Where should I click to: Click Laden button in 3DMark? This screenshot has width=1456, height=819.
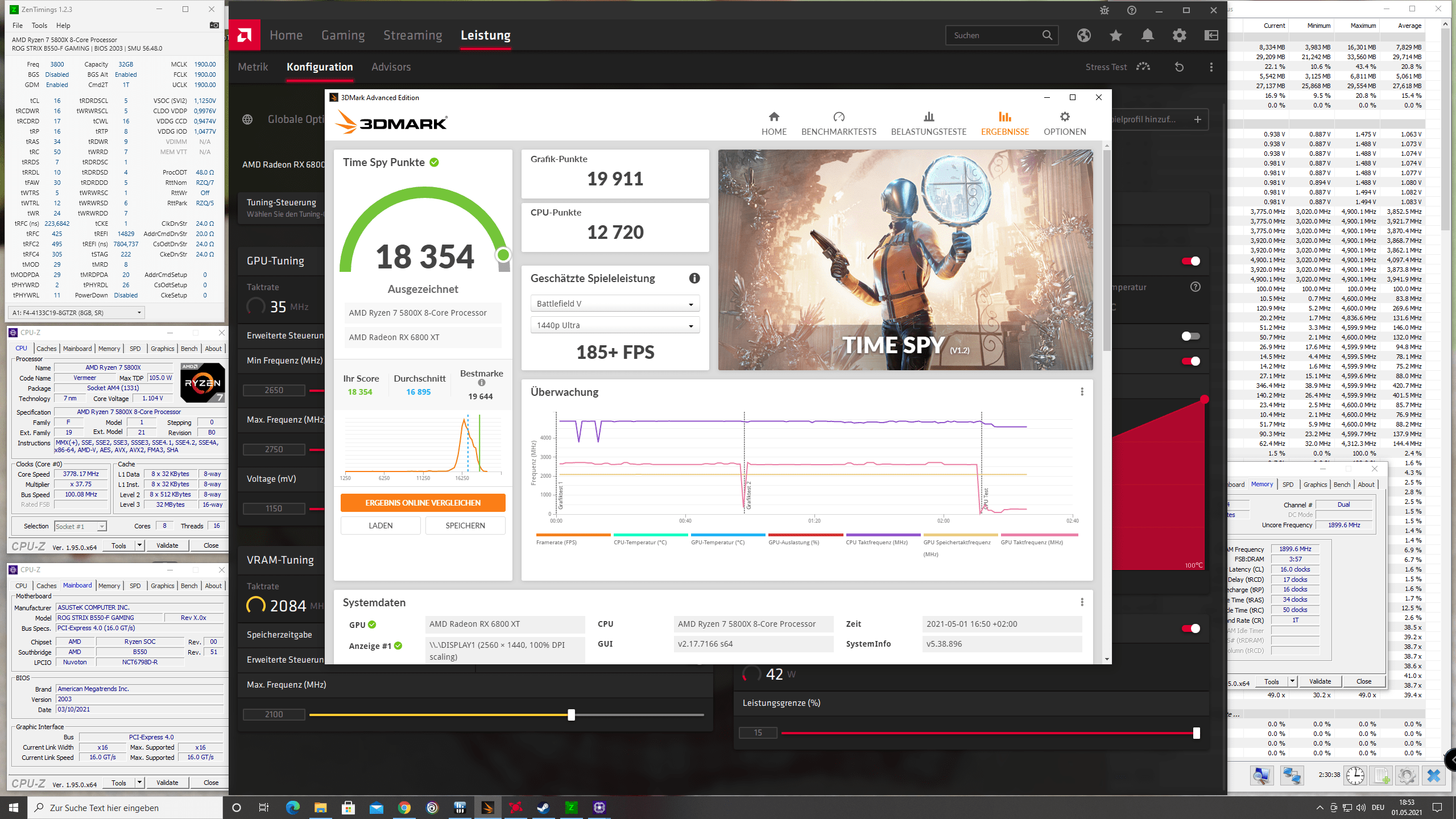tap(380, 526)
